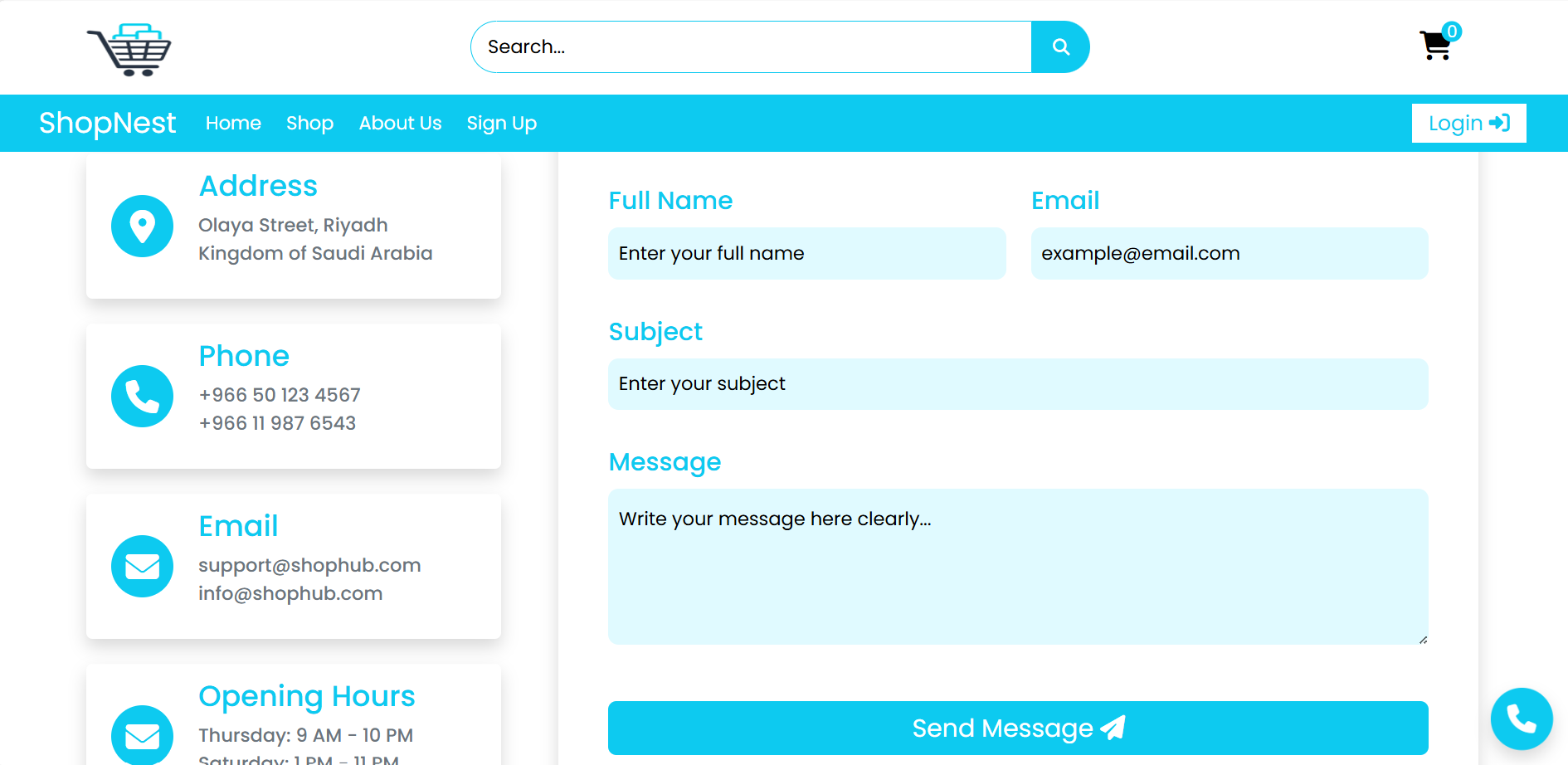Image resolution: width=1568 pixels, height=765 pixels.
Task: Click the search magnifier button
Action: tap(1060, 47)
